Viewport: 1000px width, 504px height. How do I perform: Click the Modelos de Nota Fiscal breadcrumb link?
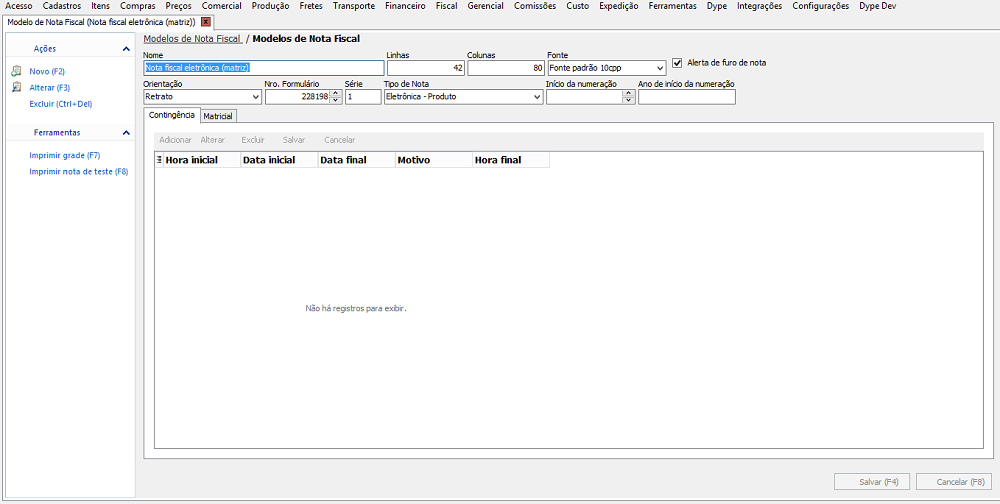pyautogui.click(x=192, y=39)
